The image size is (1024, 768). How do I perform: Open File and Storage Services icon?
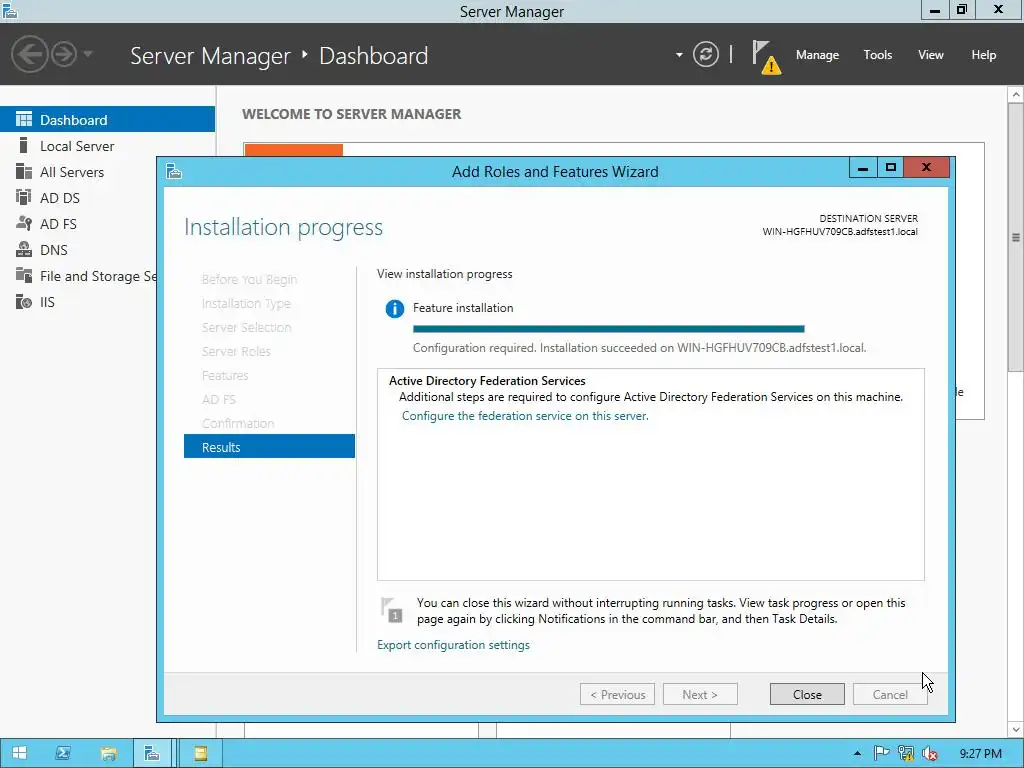click(x=24, y=276)
